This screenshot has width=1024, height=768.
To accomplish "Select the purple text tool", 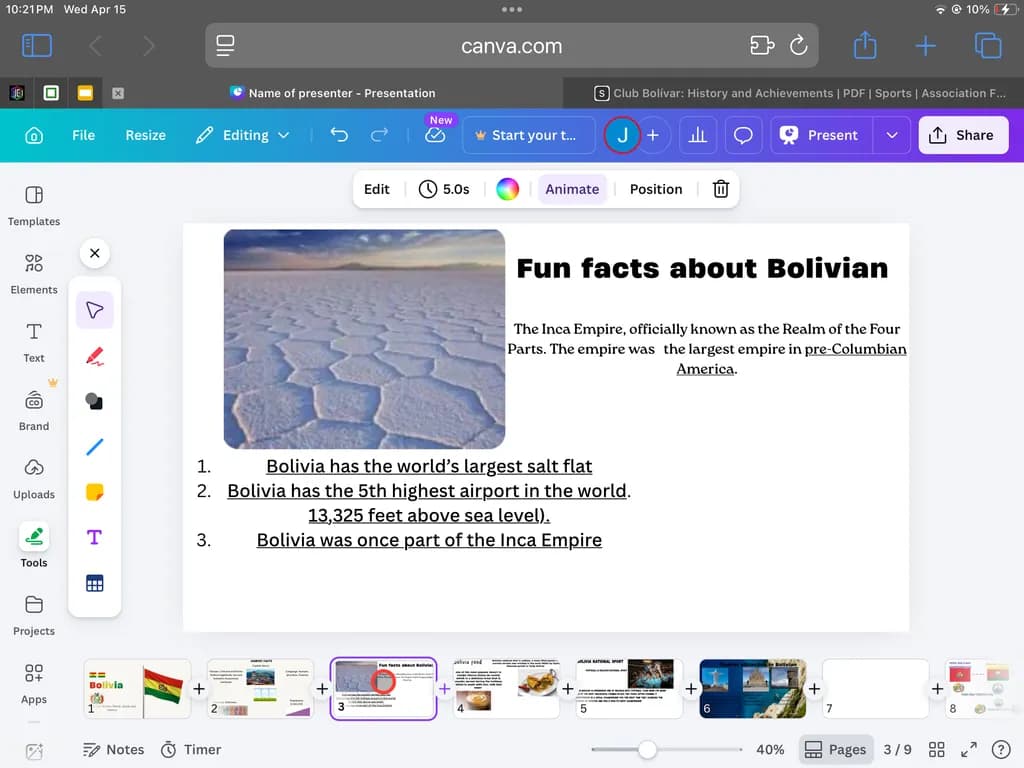I will (95, 537).
